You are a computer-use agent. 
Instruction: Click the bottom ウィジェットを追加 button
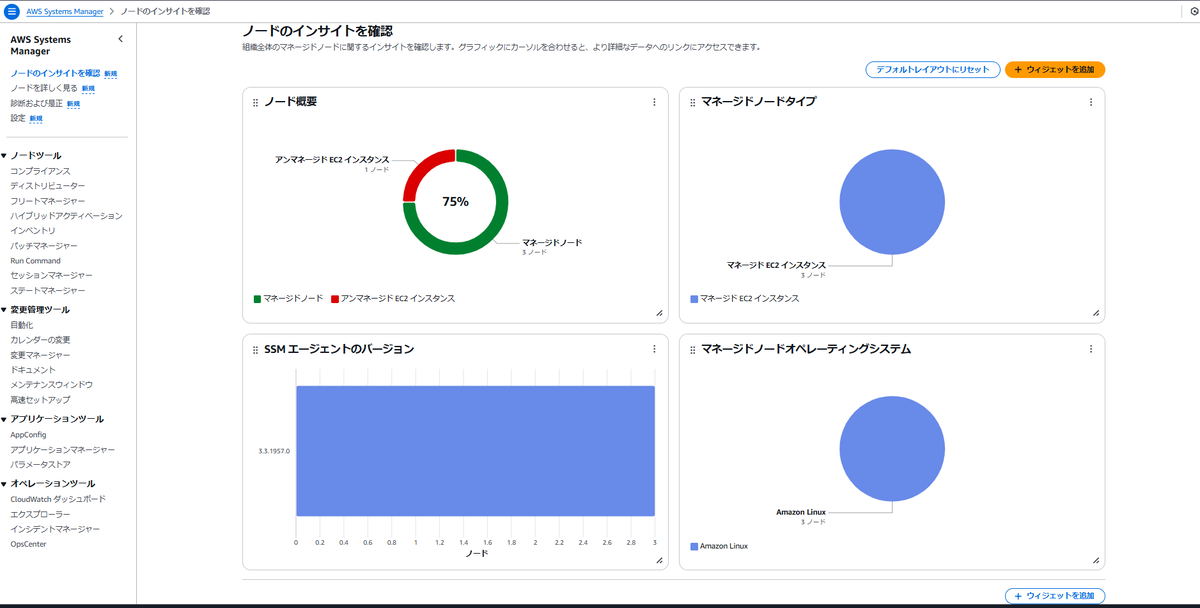[x=1055, y=596]
